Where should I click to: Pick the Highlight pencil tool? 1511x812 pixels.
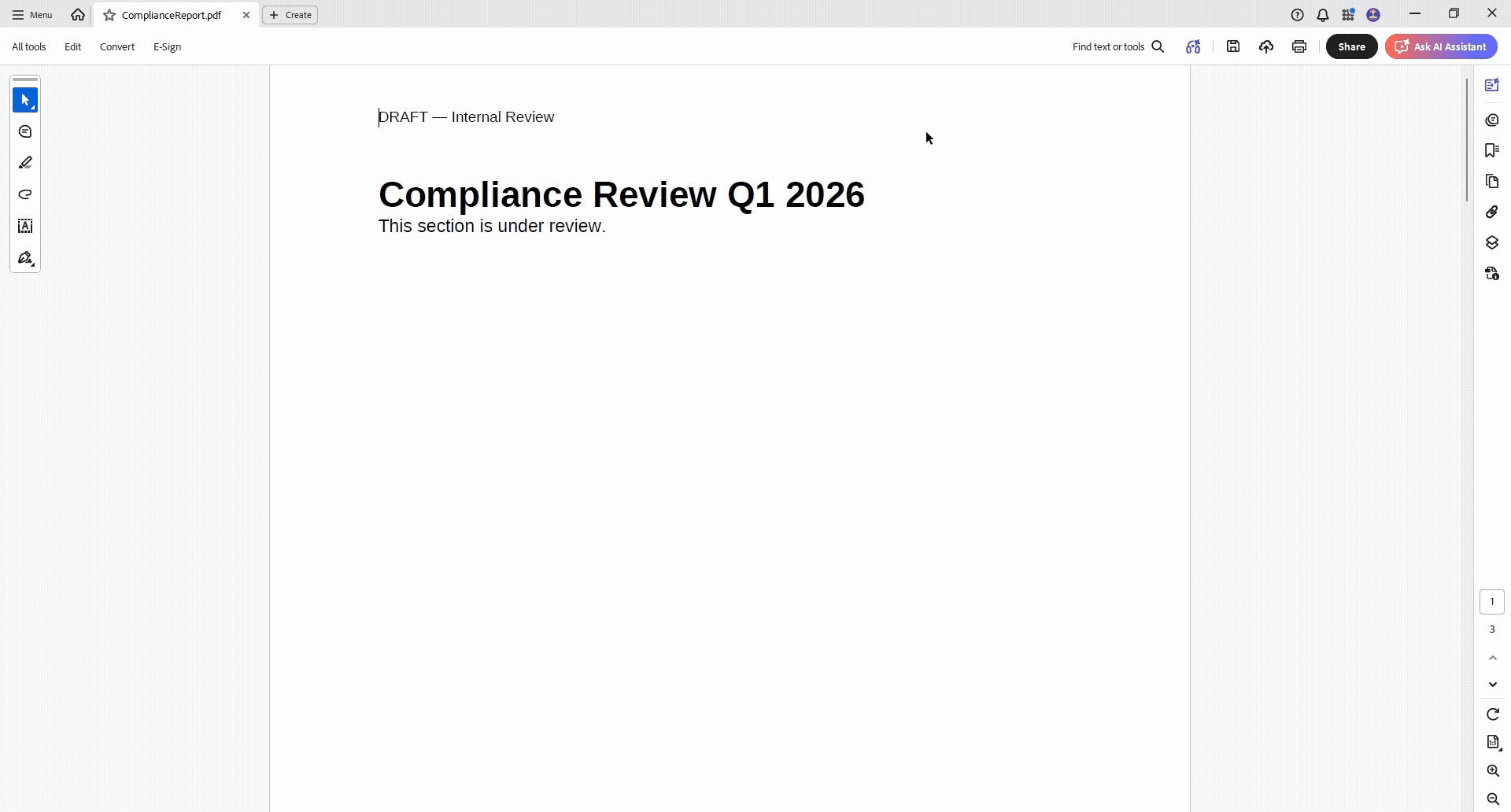[24, 162]
